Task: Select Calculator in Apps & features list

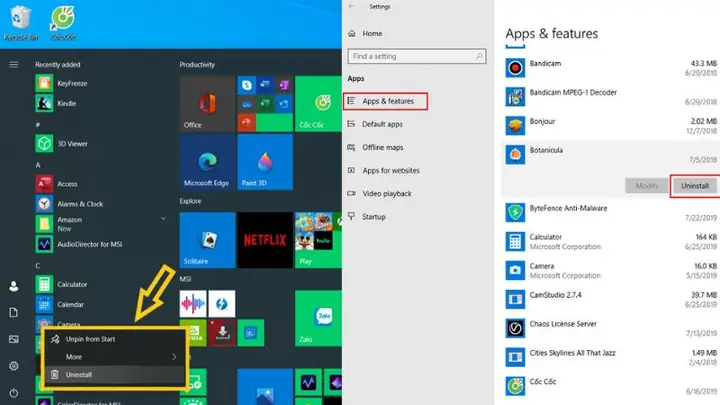Action: point(610,242)
